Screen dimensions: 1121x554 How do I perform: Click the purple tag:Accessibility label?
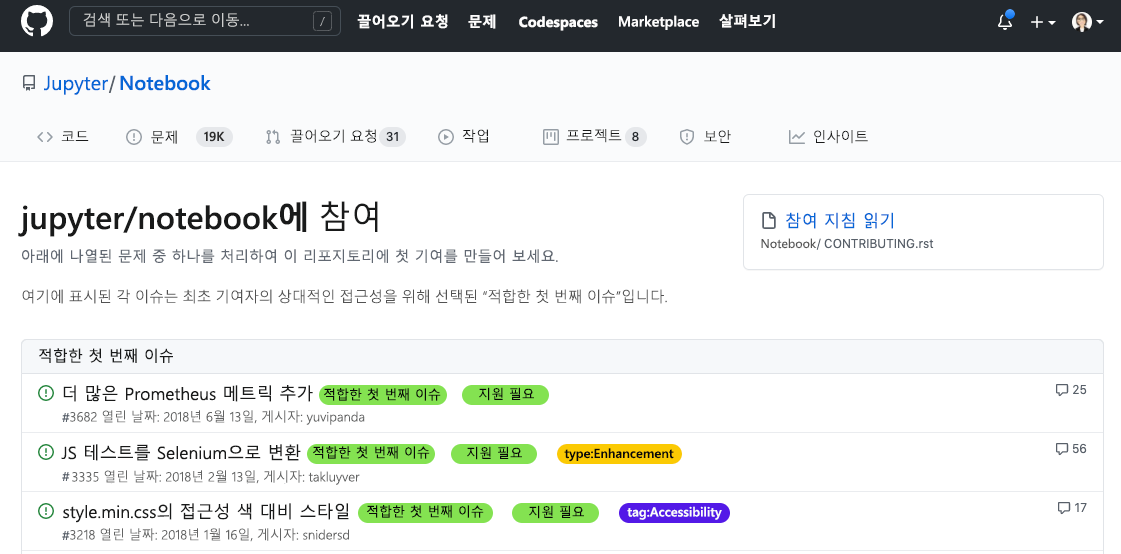674,513
